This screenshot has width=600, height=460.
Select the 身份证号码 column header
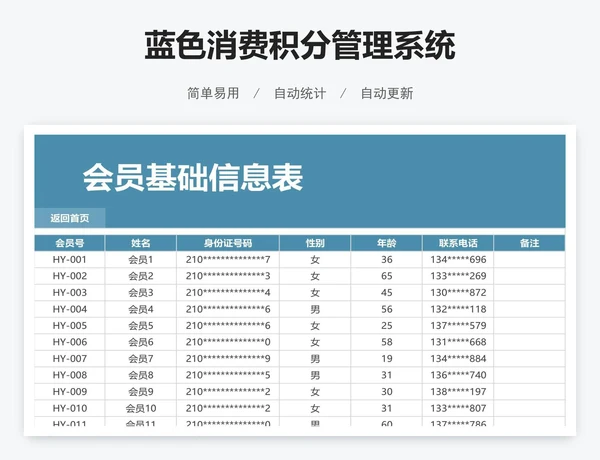click(x=228, y=243)
